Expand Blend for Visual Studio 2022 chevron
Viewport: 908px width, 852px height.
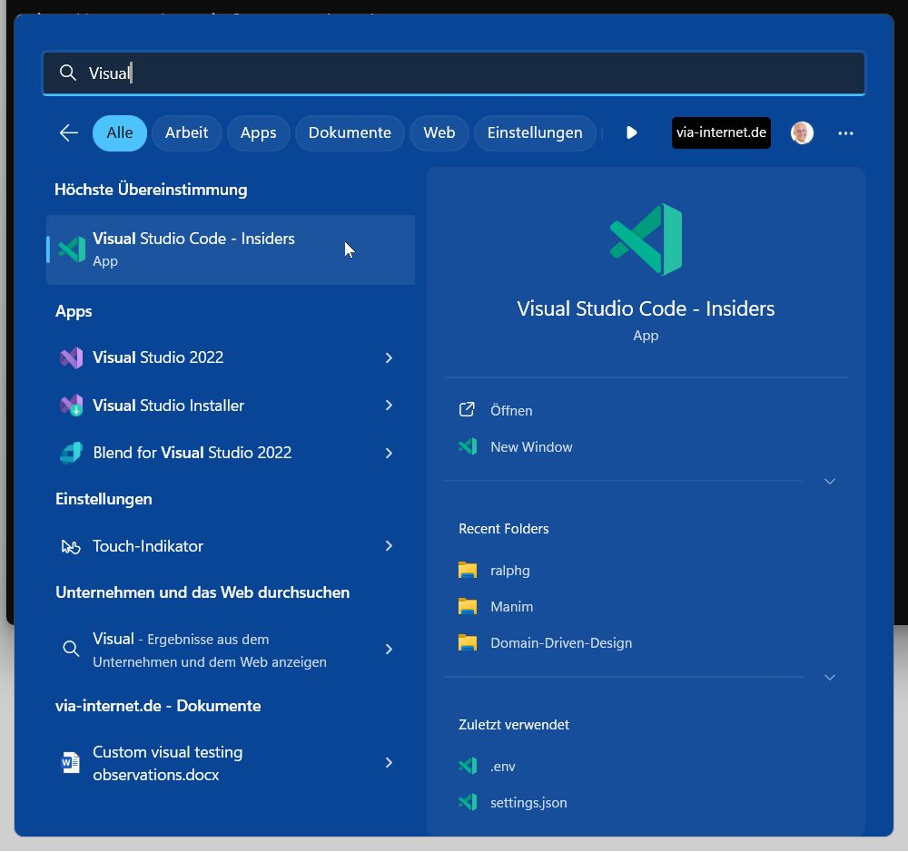tap(389, 453)
